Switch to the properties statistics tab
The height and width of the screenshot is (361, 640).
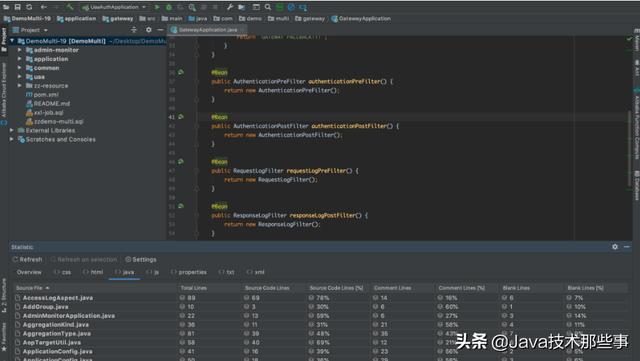(x=189, y=272)
